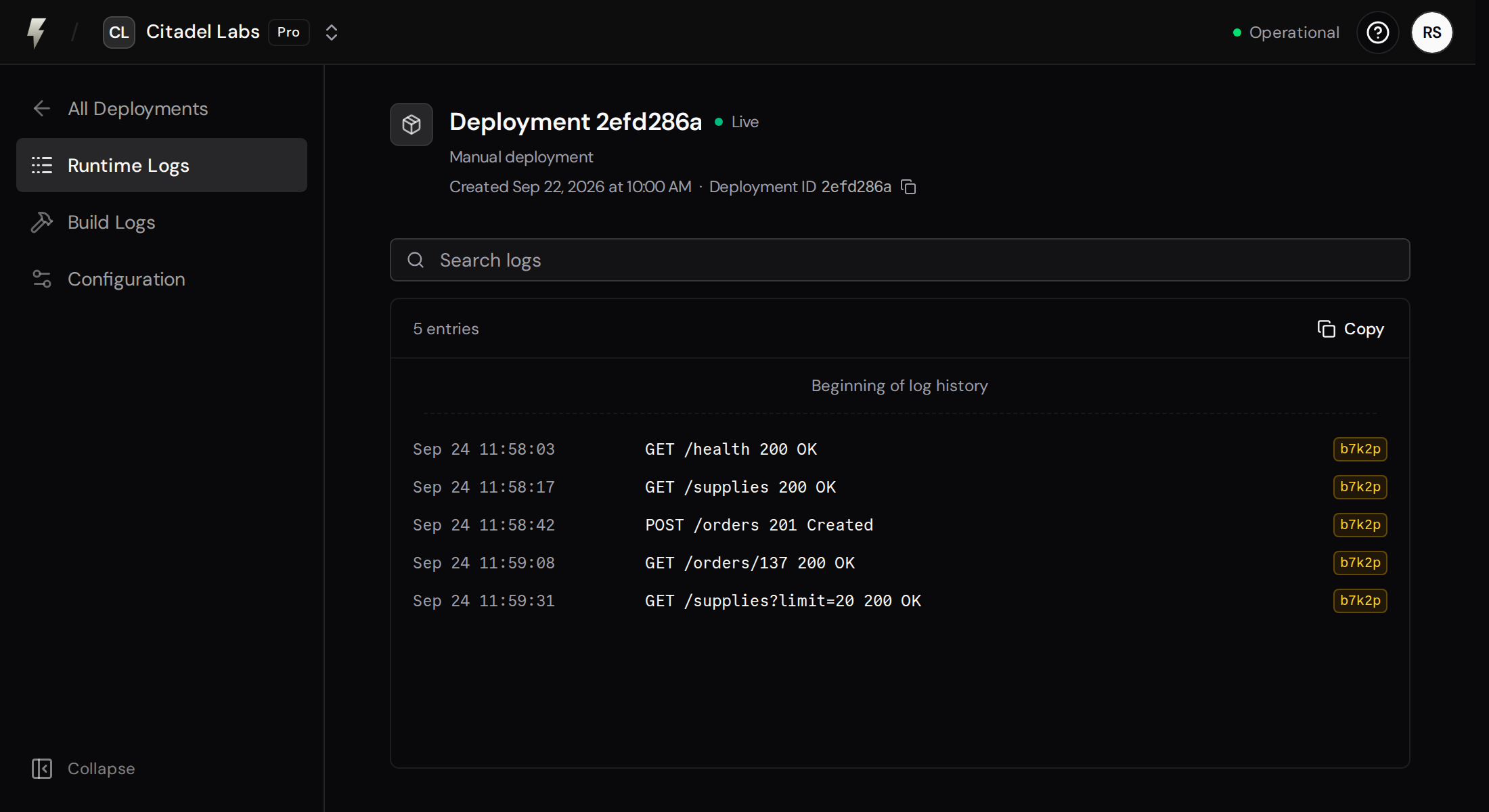Click the Created Sep 22, 2026 date text
This screenshot has height=812, width=1489.
571,187
